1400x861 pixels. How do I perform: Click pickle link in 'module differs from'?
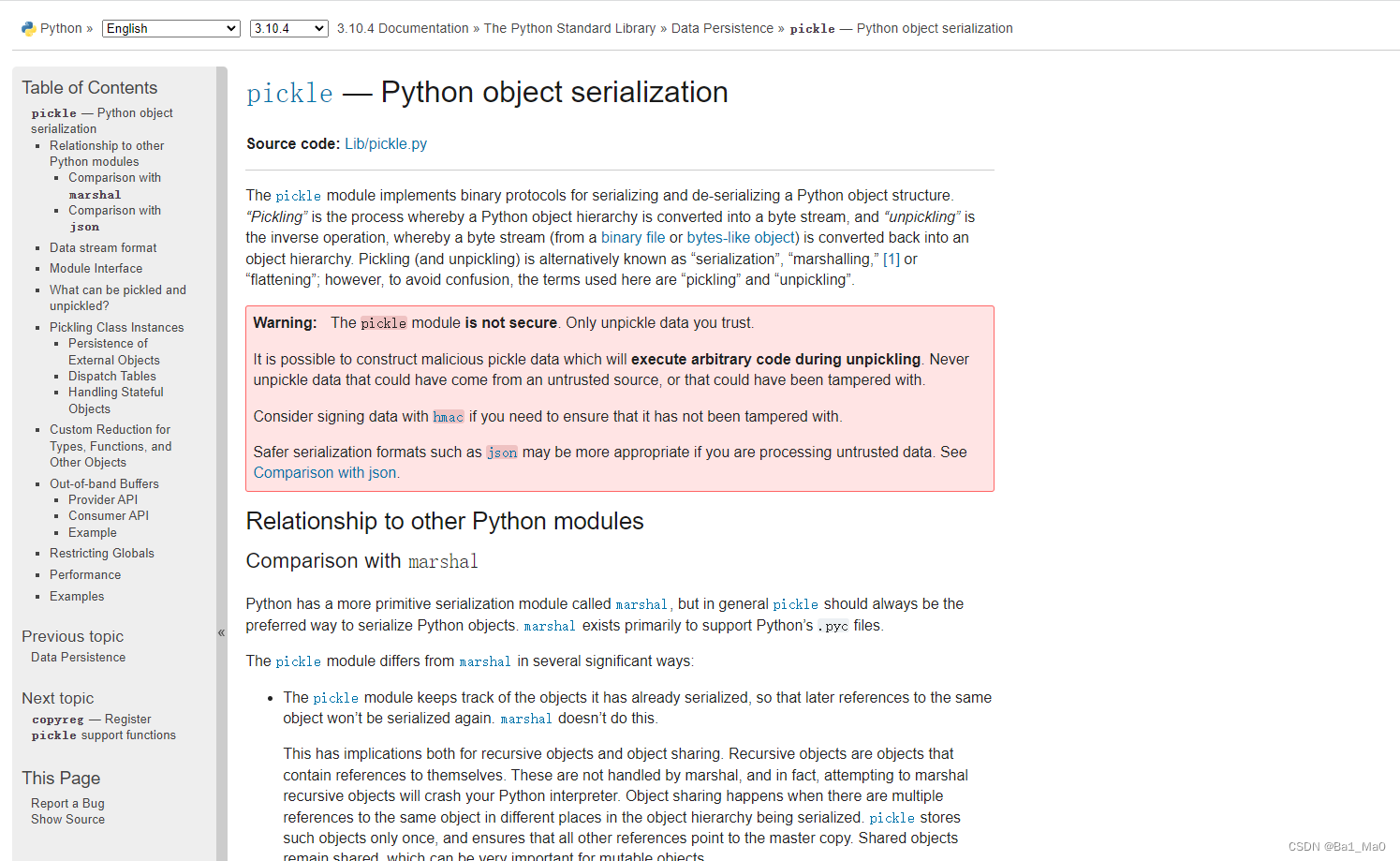299,661
